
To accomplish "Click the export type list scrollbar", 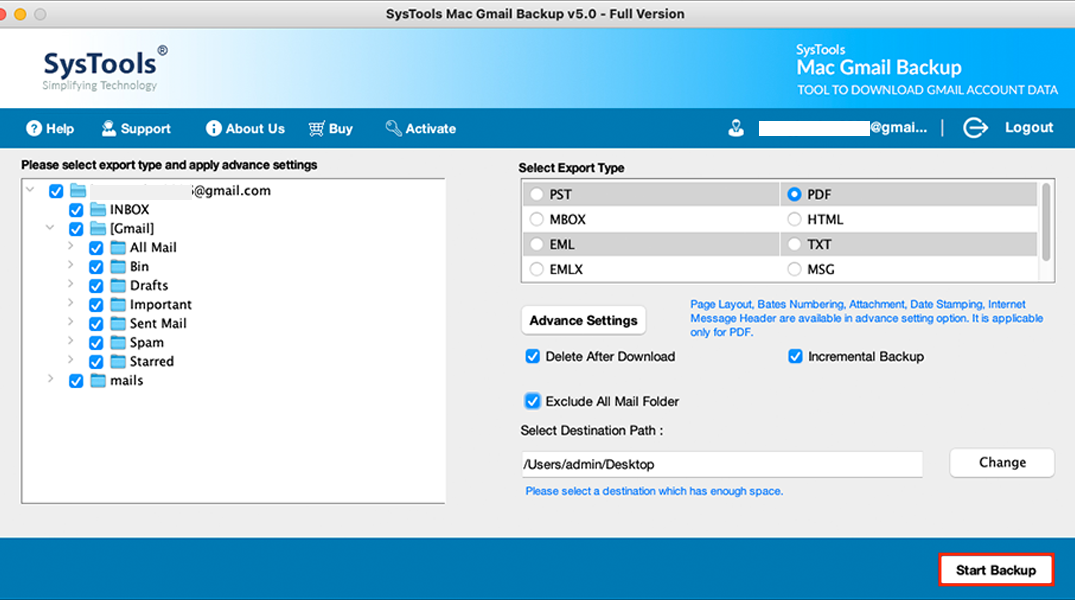I will pyautogui.click(x=1046, y=221).
